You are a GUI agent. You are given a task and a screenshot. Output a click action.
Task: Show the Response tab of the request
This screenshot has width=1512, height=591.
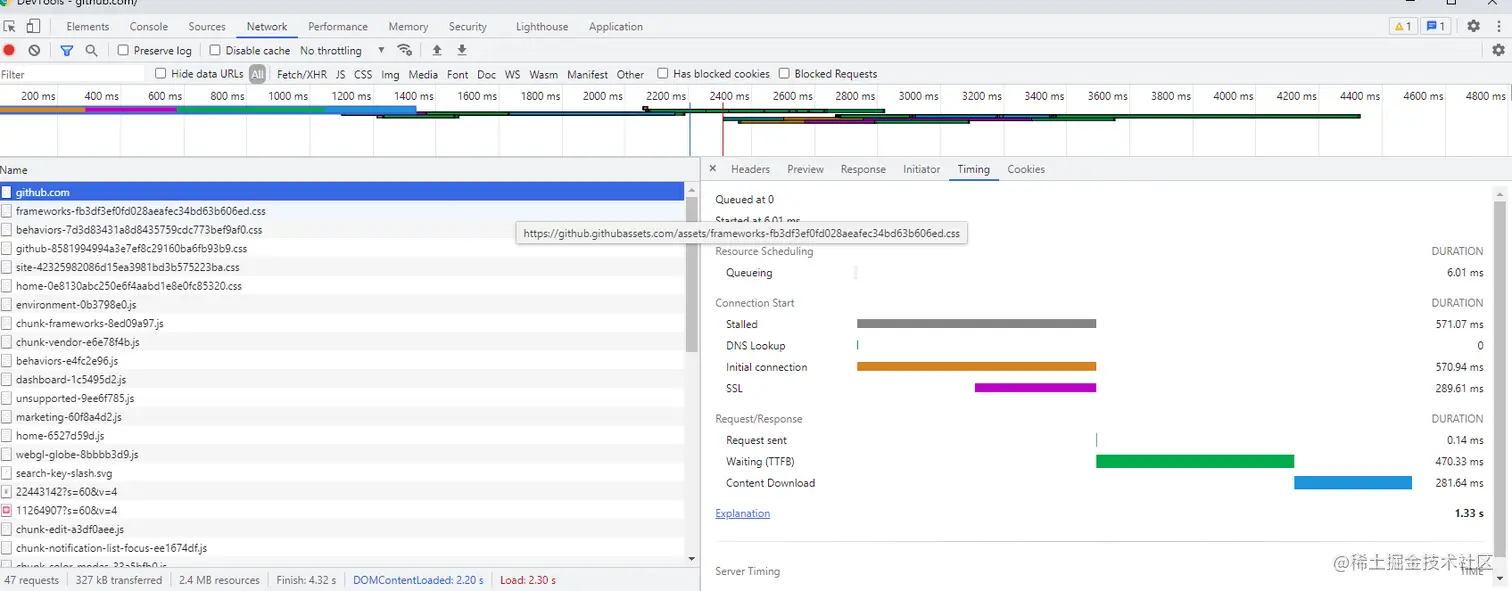pos(863,169)
